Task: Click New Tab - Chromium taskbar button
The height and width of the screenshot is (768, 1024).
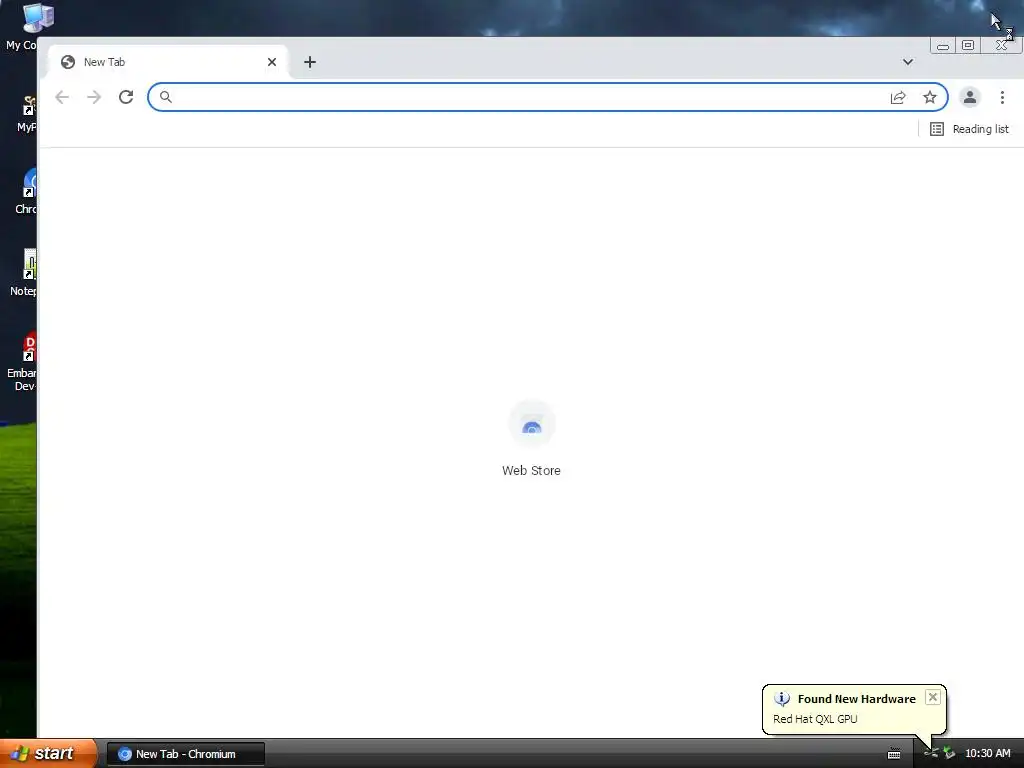Action: click(x=185, y=754)
